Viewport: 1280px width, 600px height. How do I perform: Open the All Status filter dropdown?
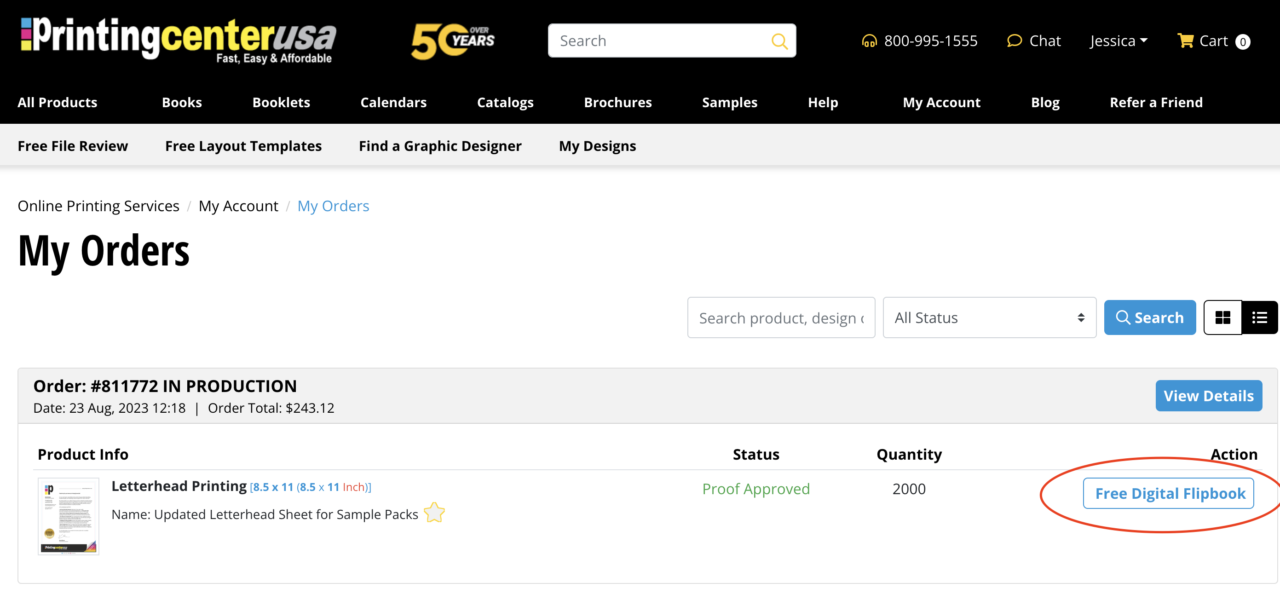(x=989, y=318)
